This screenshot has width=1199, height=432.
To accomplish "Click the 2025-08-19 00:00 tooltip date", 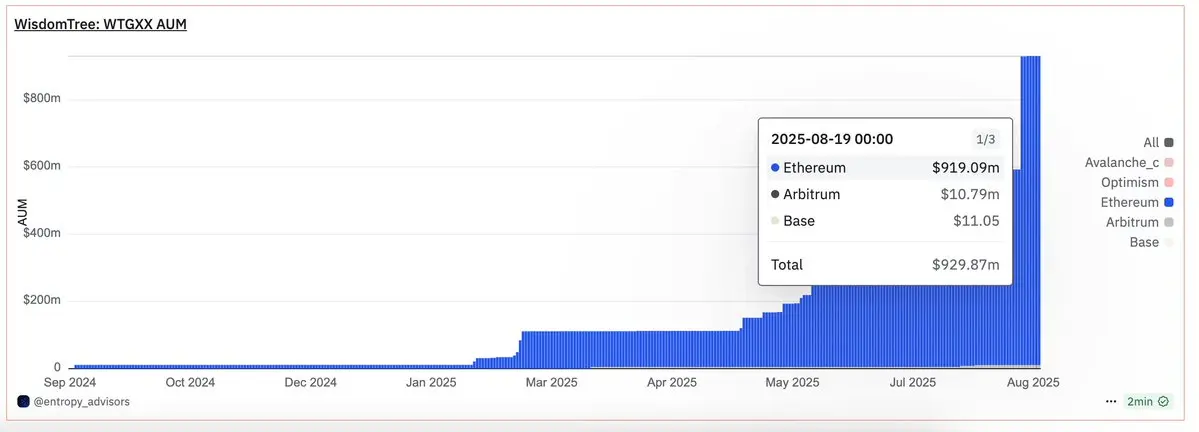I will click(x=832, y=139).
